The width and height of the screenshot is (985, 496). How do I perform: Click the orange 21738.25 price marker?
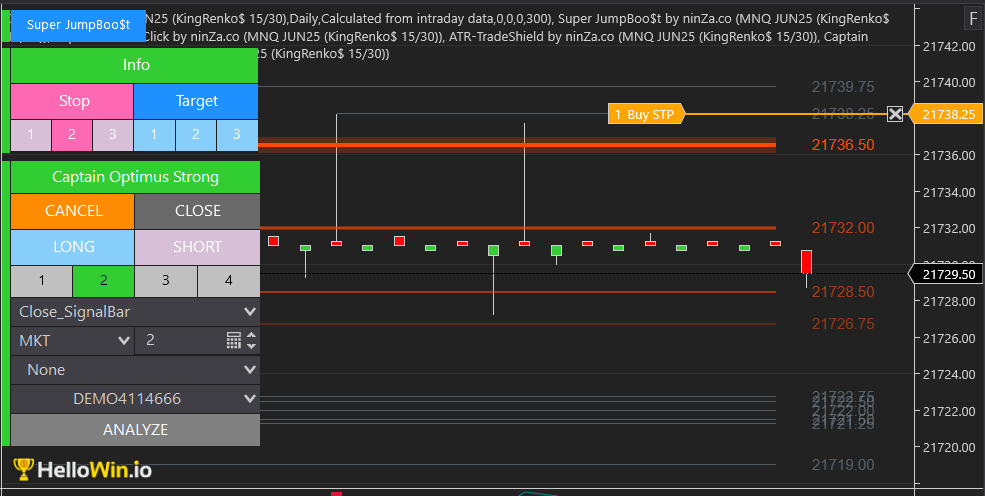point(945,114)
